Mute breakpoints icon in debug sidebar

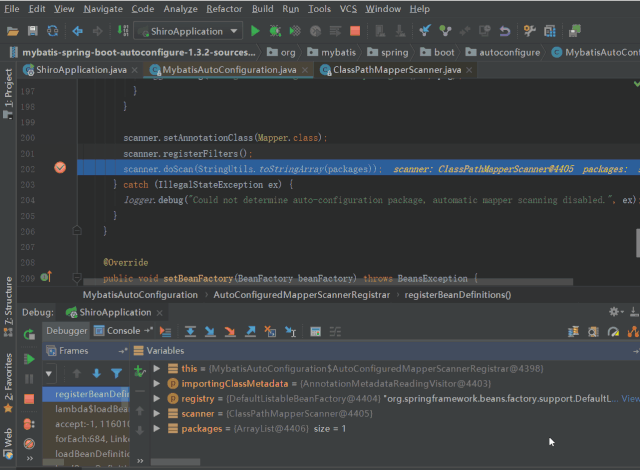29,443
